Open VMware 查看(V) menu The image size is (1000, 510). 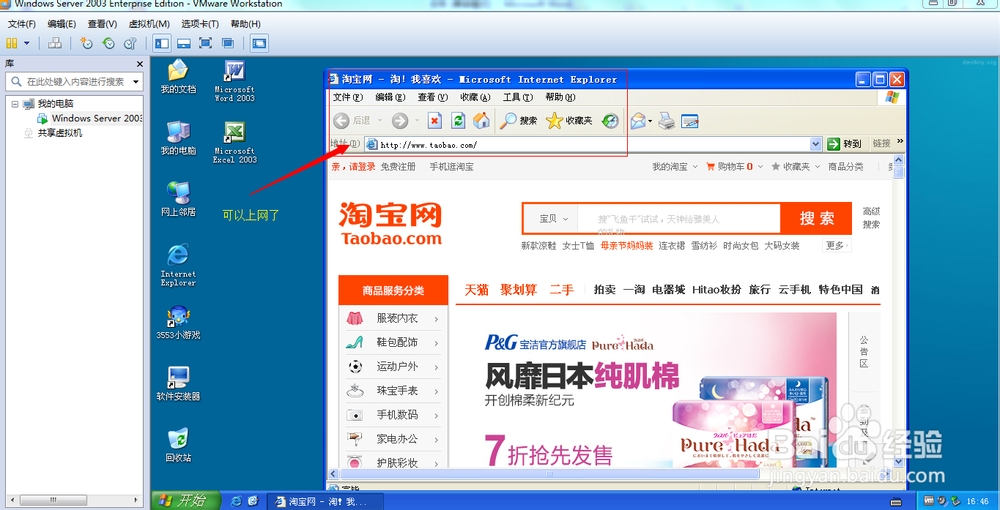coord(103,24)
